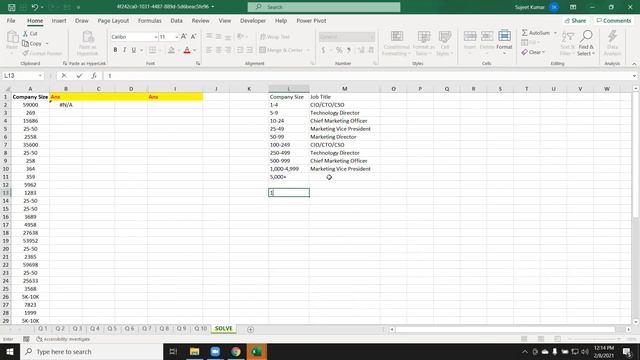Click the Copy icon in Clipboard group
640x360 pixels.
pos(25,43)
